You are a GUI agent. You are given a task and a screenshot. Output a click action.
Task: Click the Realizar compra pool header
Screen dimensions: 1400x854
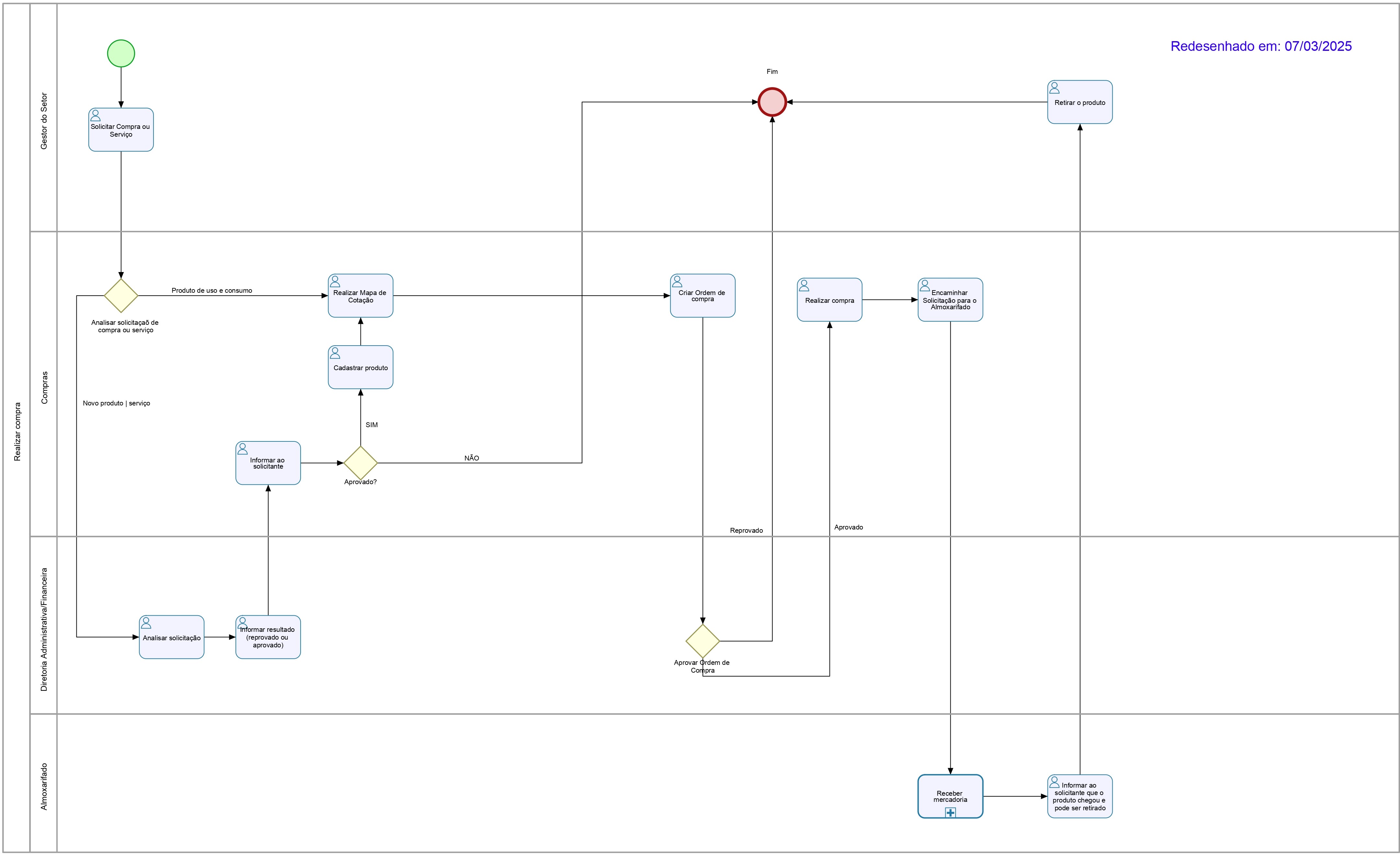(17, 432)
